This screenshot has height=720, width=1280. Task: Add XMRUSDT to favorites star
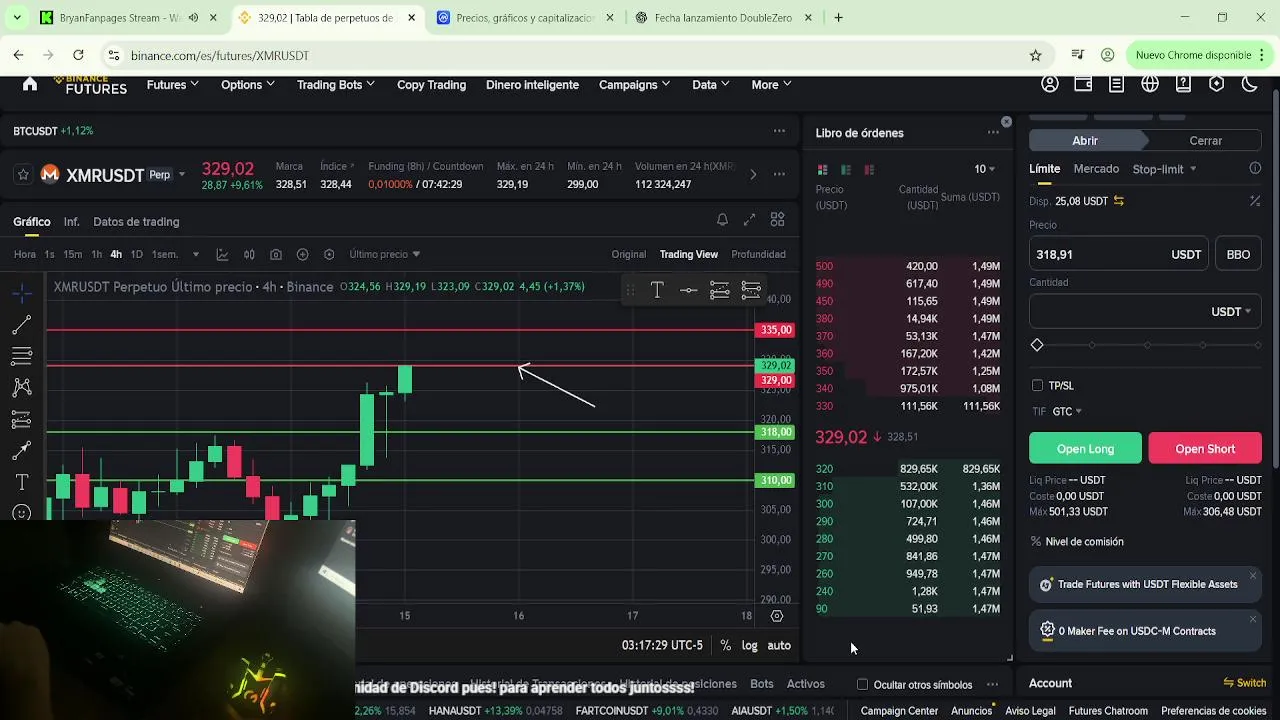coord(23,175)
